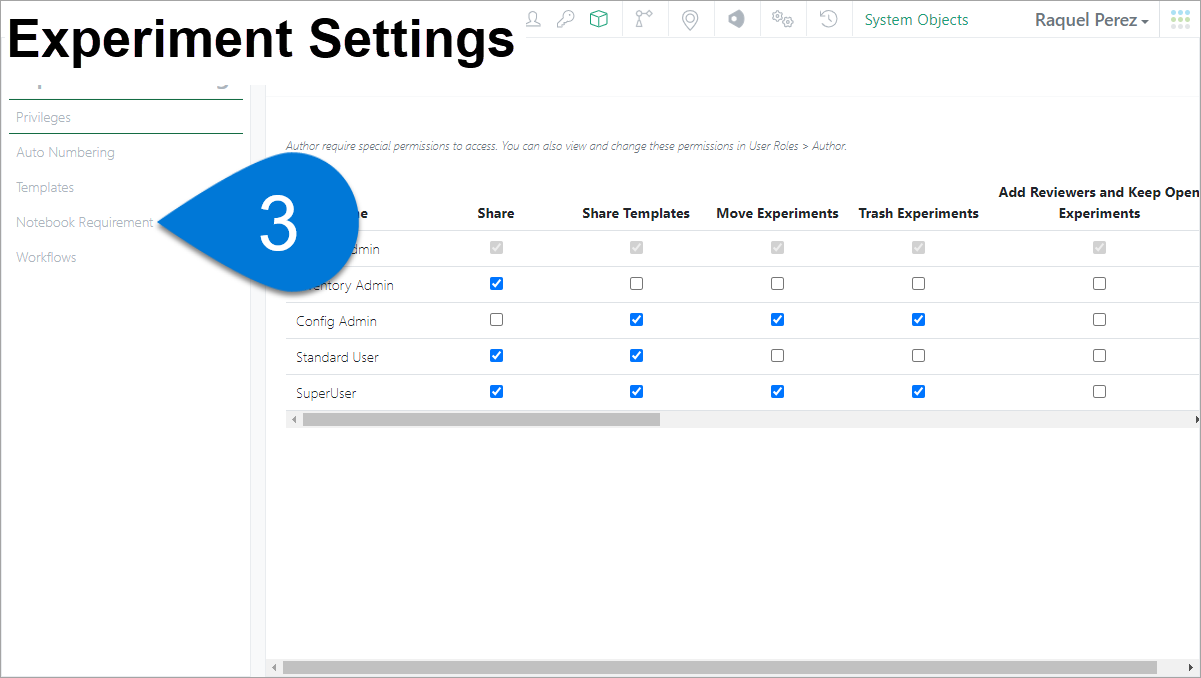Screen dimensions: 1201x678
Task: Uncheck Move Experiments for SuperUser
Action: [777, 392]
